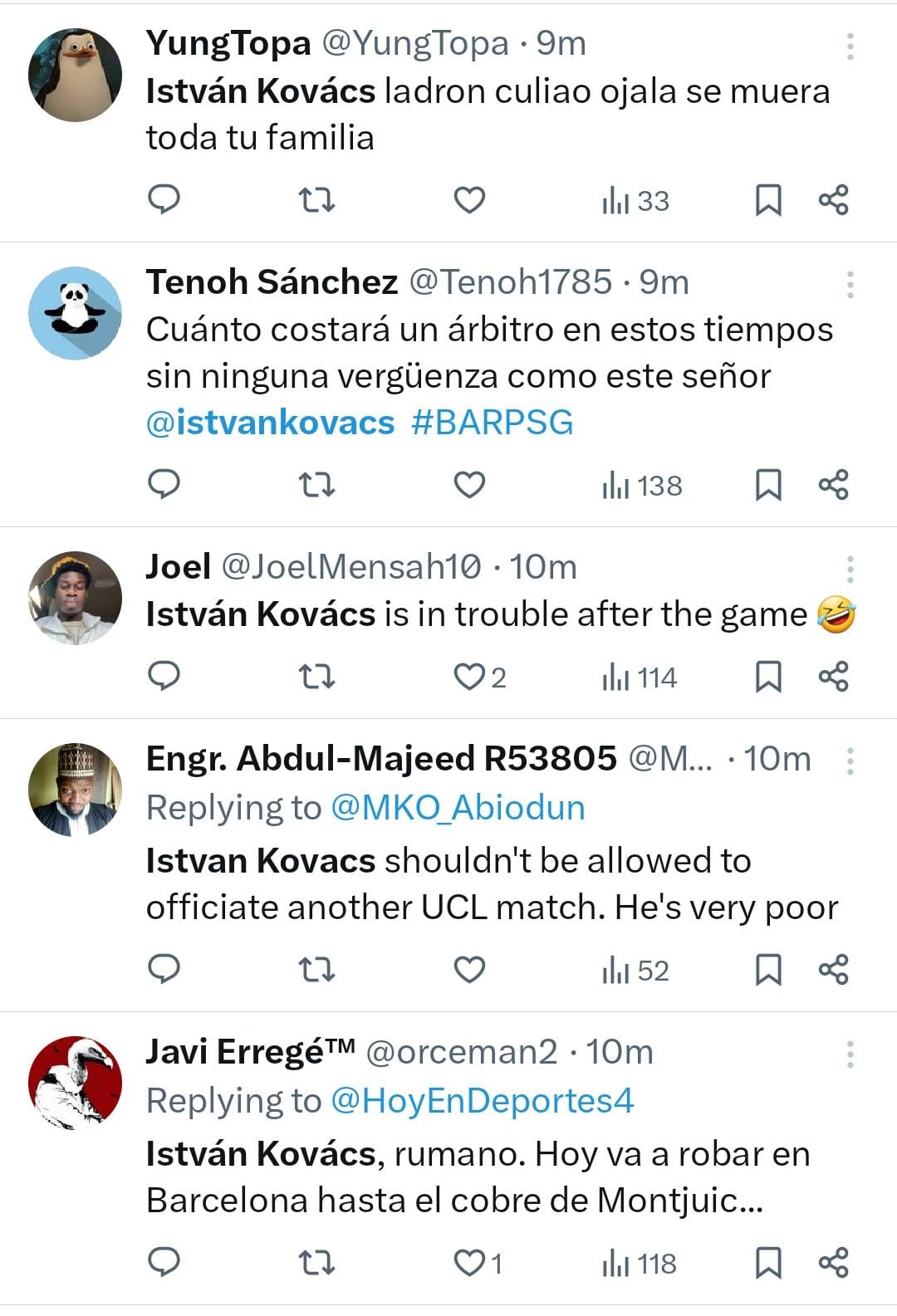
Task: Open @istvankovacs mention link
Action: [270, 423]
